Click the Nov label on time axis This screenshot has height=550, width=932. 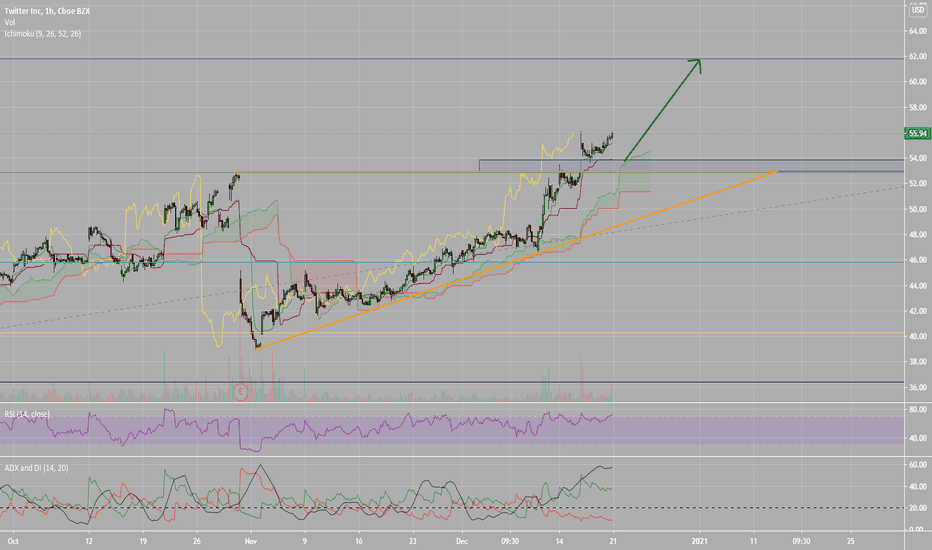[251, 541]
